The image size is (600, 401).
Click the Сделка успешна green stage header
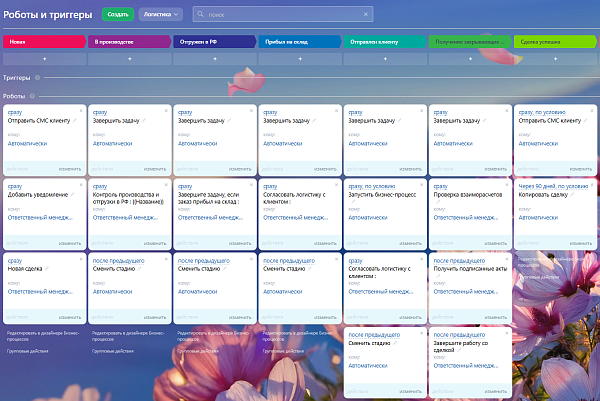tap(555, 42)
